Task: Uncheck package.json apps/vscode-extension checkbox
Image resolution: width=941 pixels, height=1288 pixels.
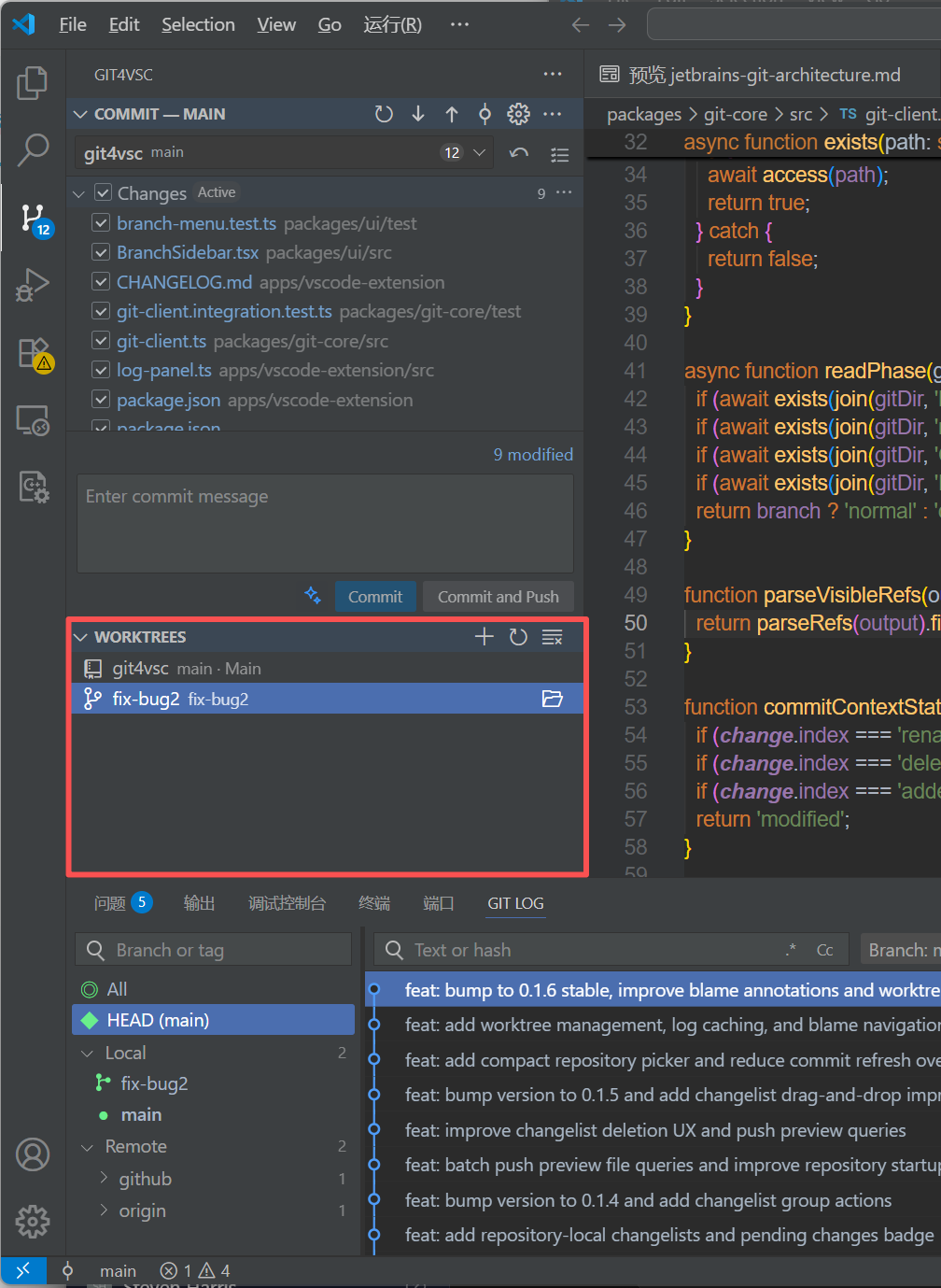Action: coord(101,400)
